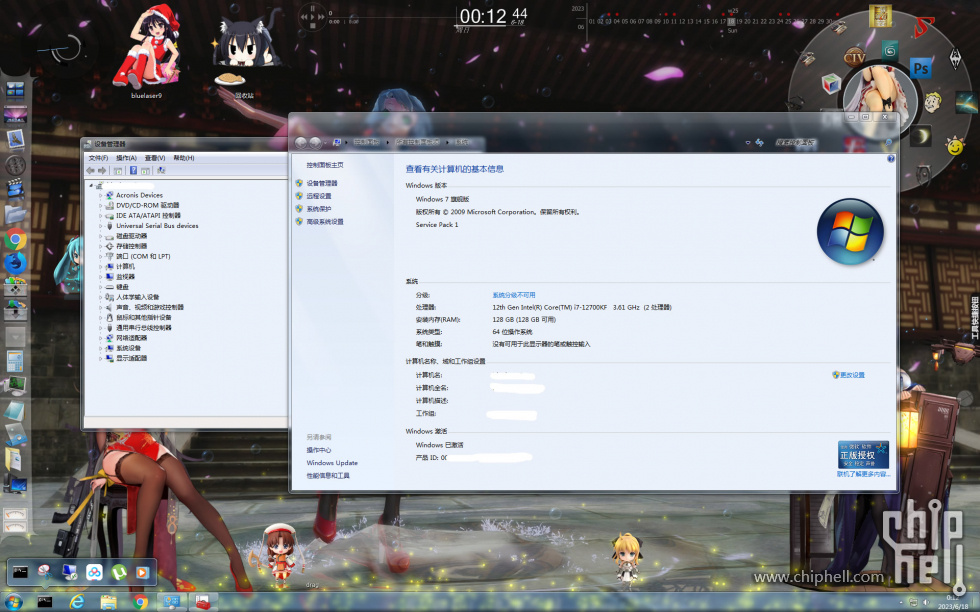Select the 人体学输入设备 tree item
This screenshot has width=980, height=612.
(138, 297)
